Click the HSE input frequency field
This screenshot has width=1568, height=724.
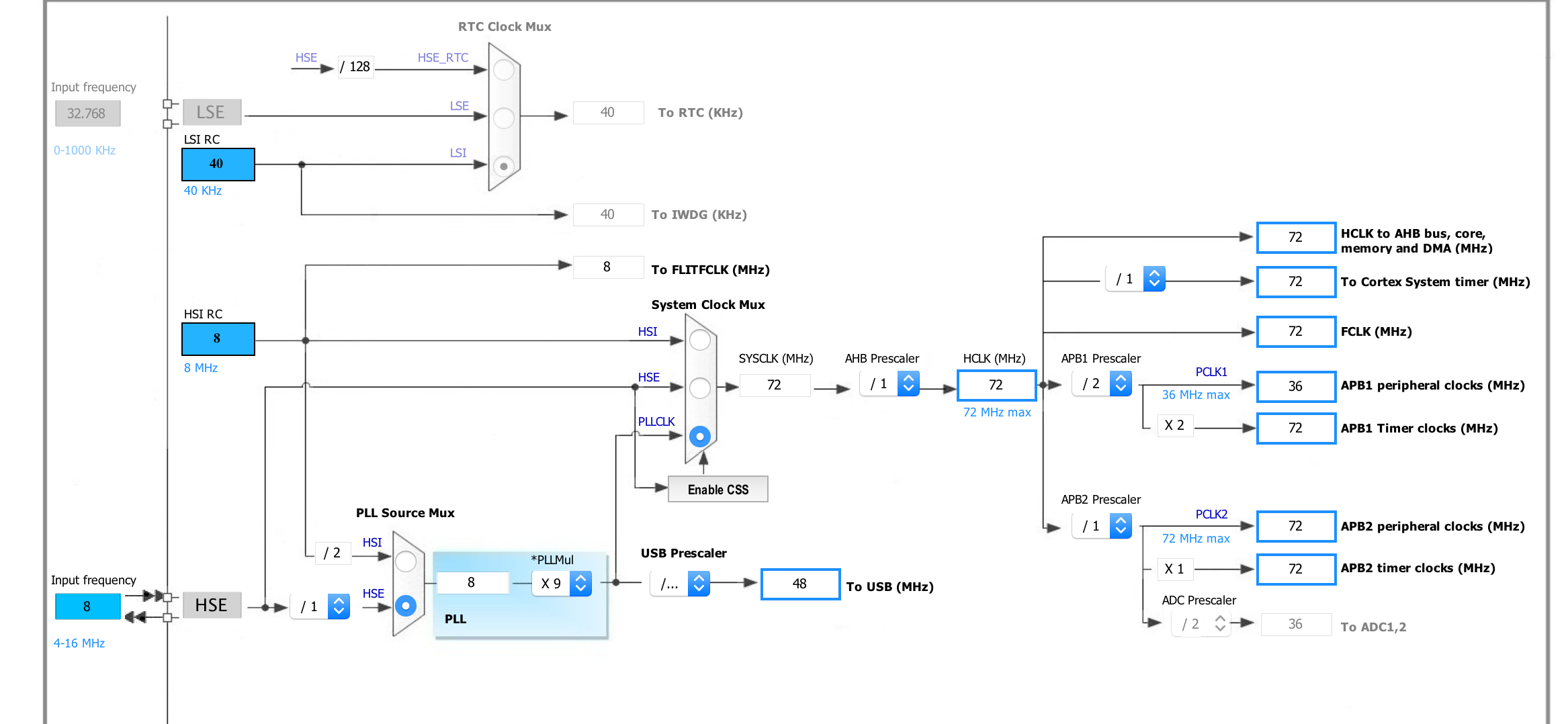[x=87, y=606]
